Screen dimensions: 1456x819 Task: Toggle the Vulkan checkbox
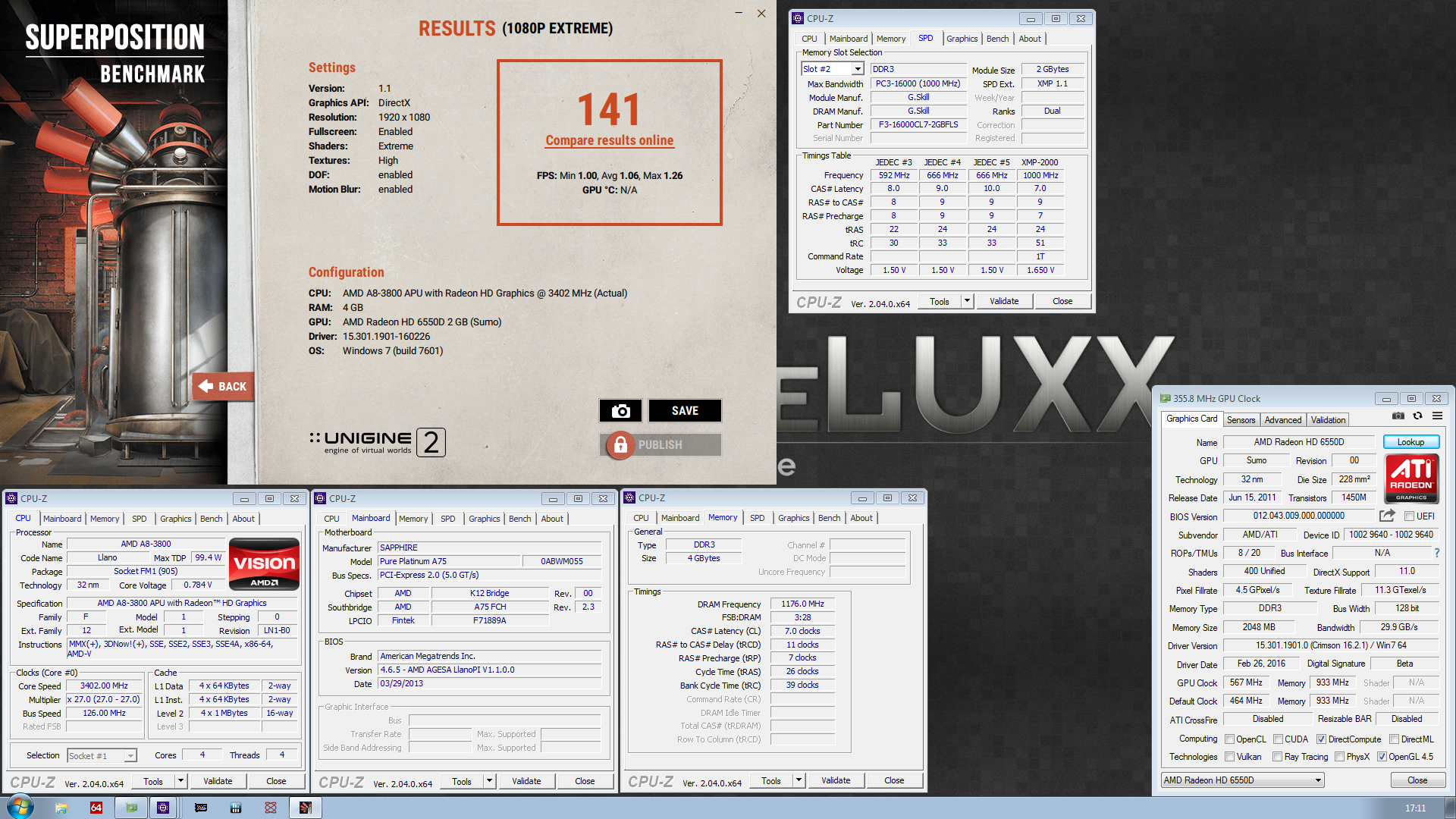click(1228, 756)
